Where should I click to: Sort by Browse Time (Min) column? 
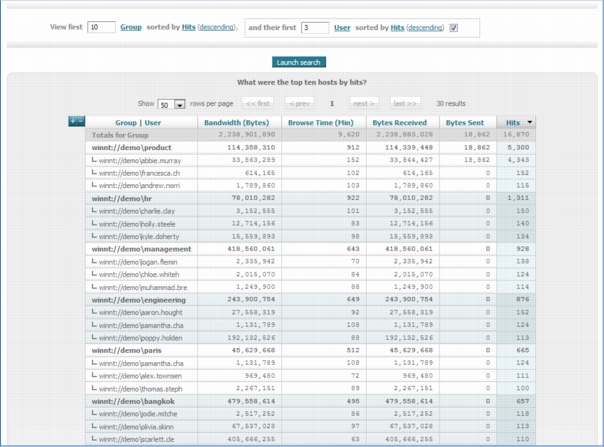coord(320,123)
